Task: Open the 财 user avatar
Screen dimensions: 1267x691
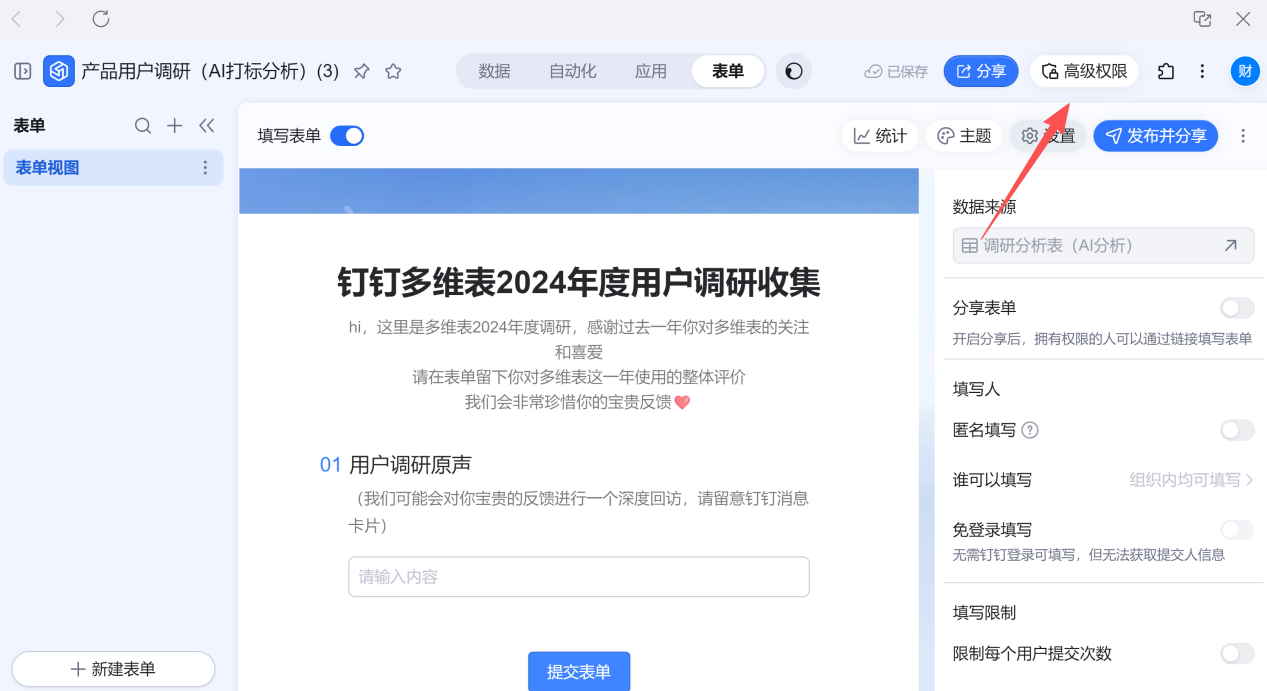Action: tap(1245, 71)
